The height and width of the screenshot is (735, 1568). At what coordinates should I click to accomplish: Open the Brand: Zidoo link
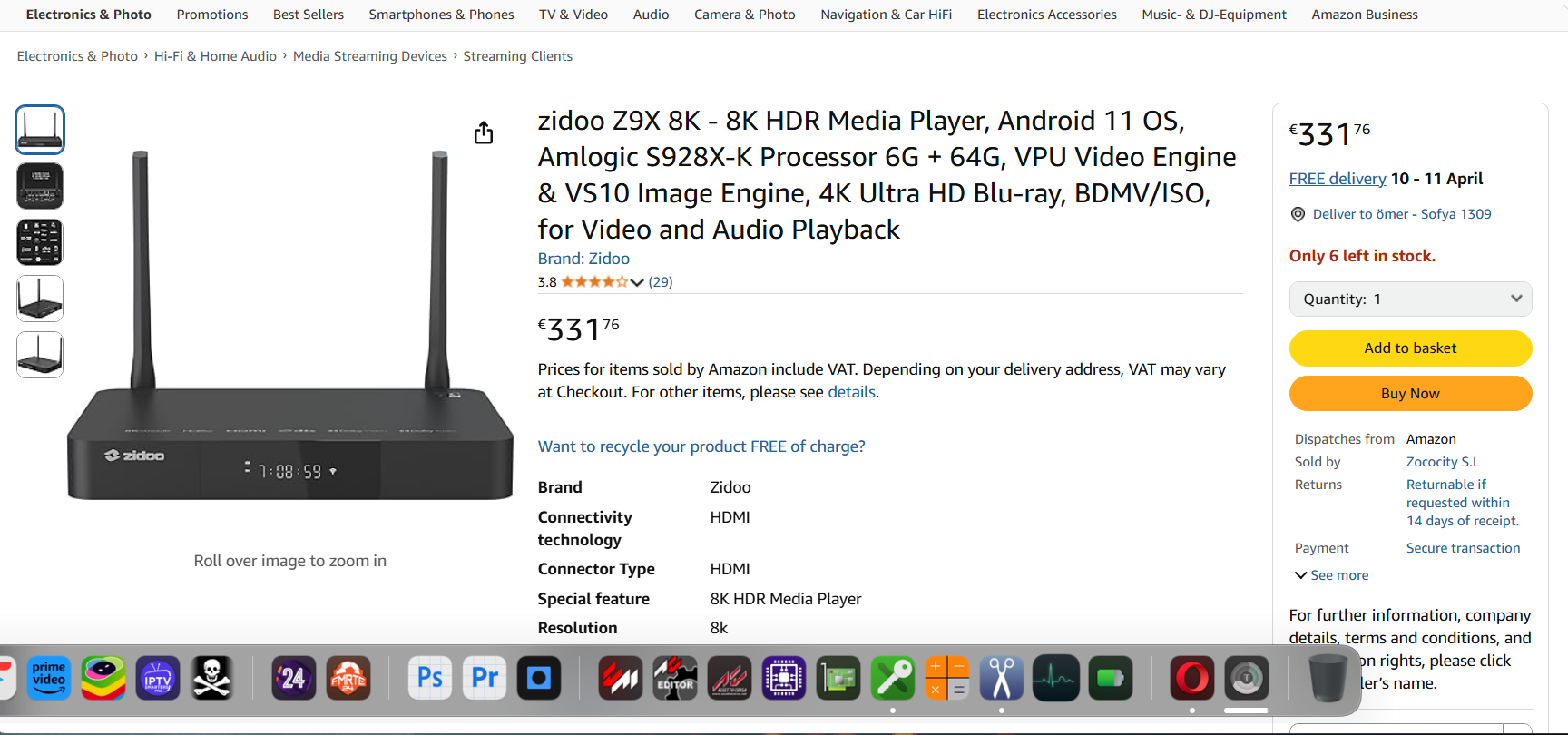point(583,259)
